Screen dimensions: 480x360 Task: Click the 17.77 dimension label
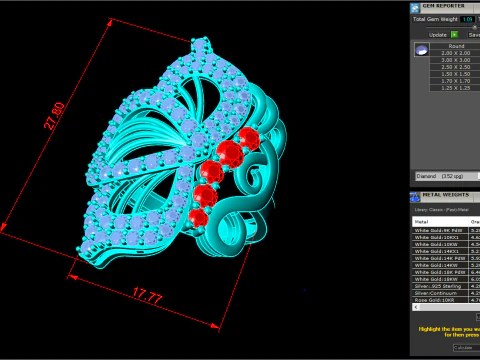click(148, 295)
